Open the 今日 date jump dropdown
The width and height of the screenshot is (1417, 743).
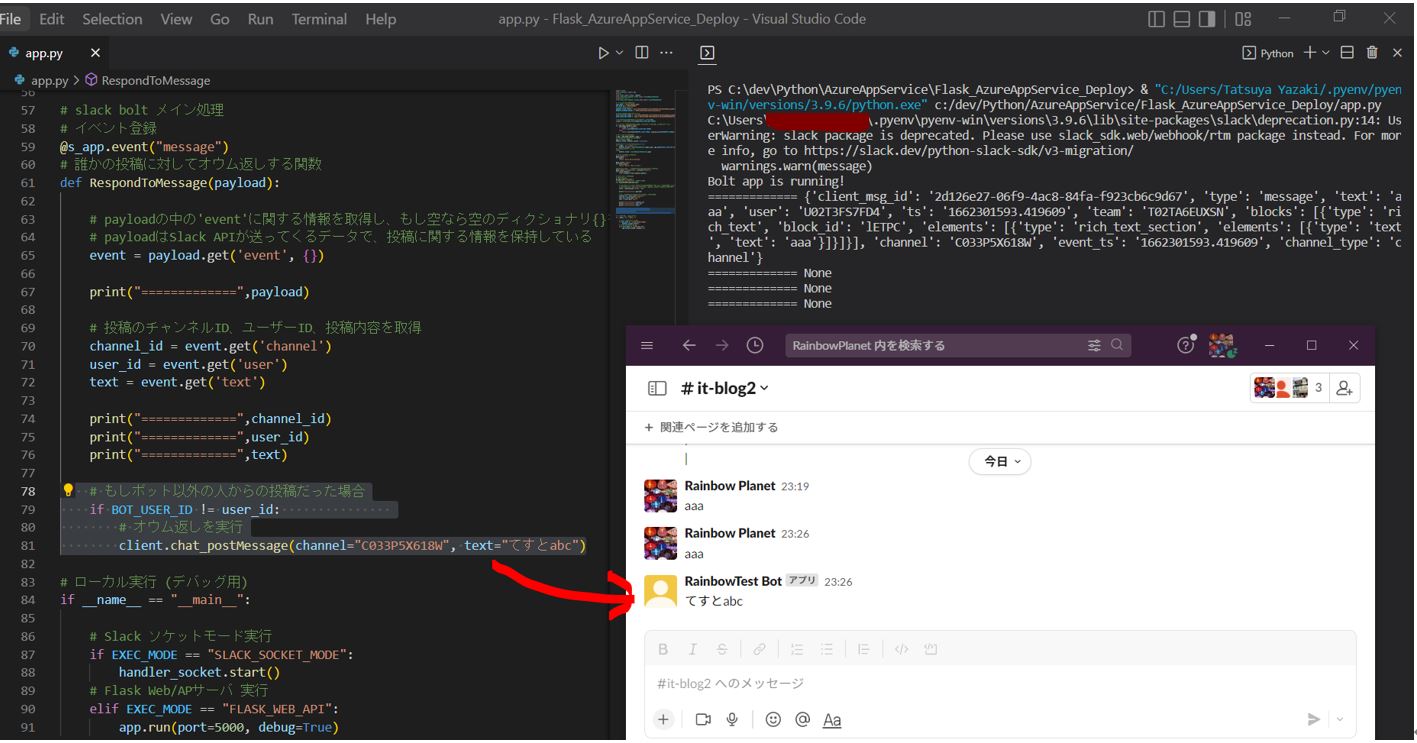(999, 462)
